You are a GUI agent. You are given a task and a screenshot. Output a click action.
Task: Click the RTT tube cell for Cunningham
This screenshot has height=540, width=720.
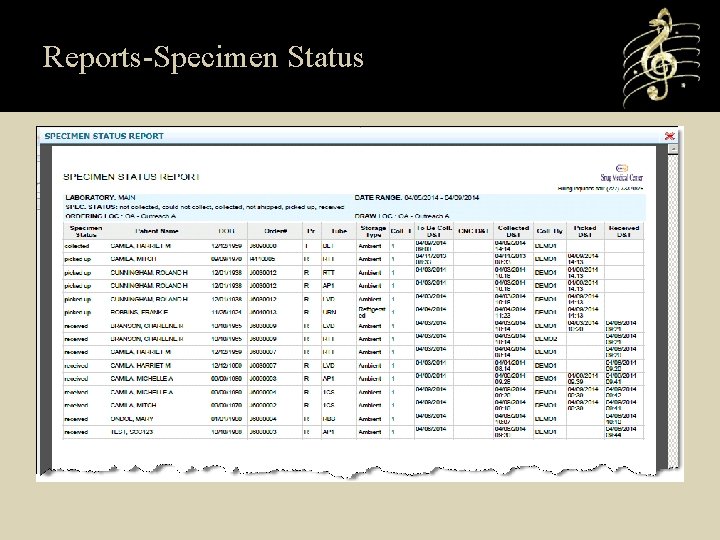(328, 272)
